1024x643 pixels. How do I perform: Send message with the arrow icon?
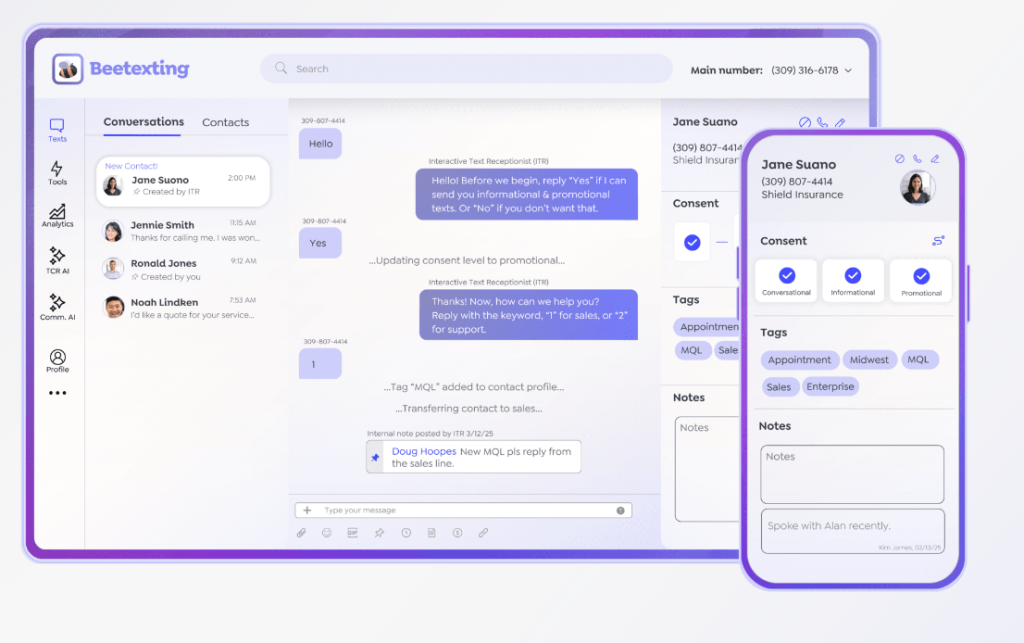tap(620, 510)
